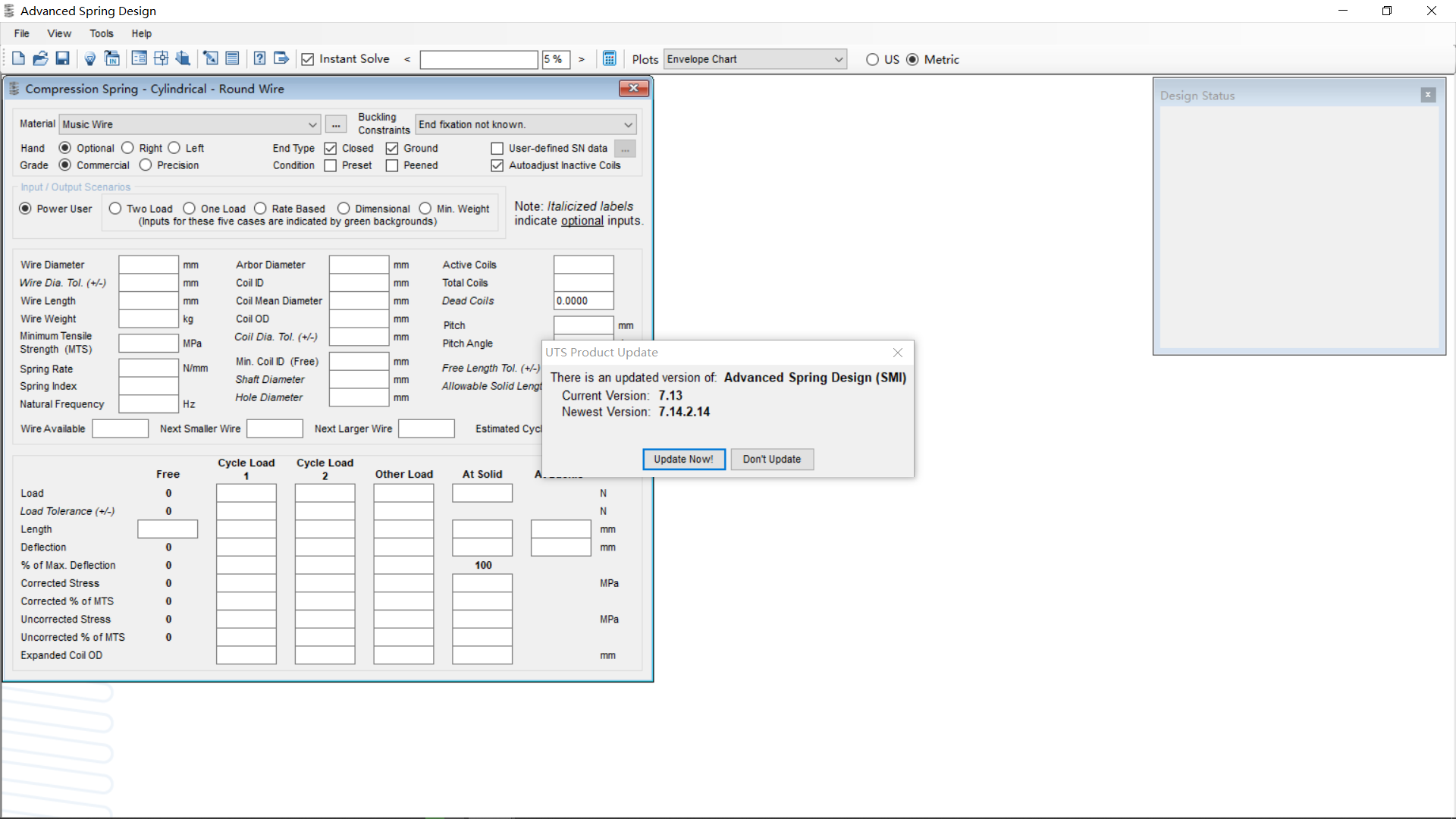
Task: Toggle the Ground end type checkbox
Action: pyautogui.click(x=392, y=149)
